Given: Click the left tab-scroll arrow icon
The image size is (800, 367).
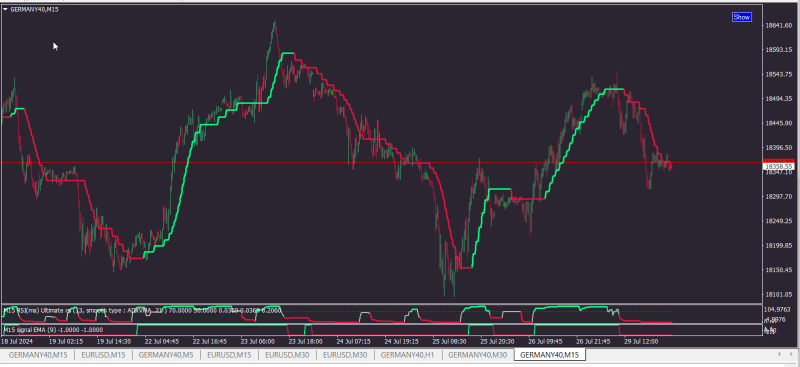Looking at the screenshot, I should click(x=779, y=354).
